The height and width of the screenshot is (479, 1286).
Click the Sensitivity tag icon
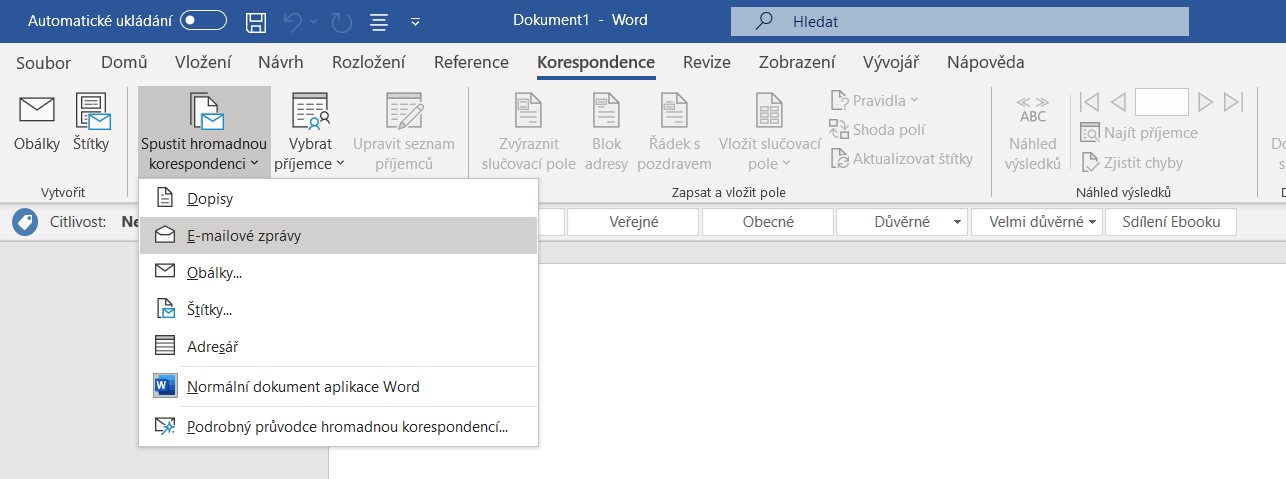[x=24, y=222]
